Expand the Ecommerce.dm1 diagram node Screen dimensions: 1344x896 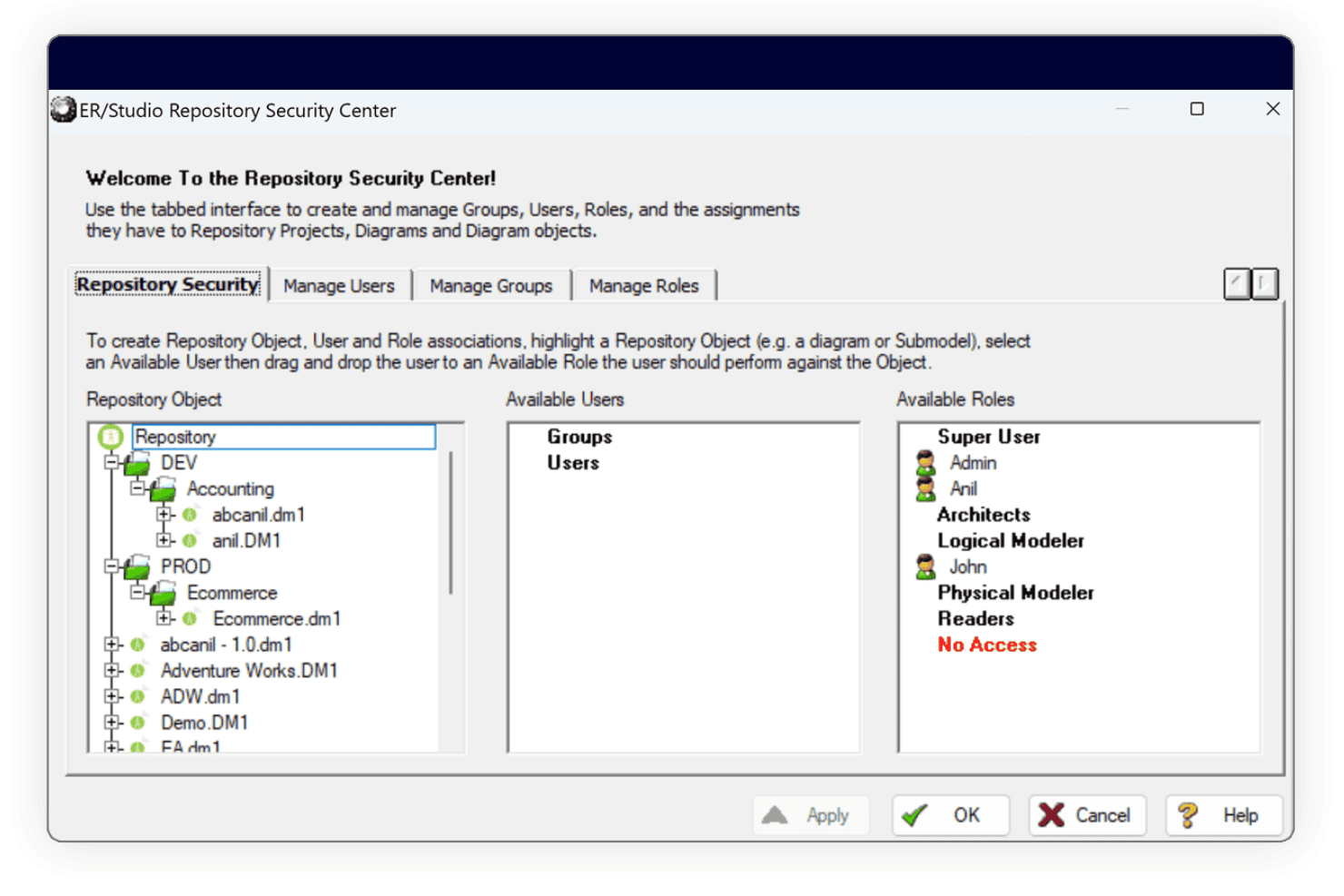click(163, 618)
